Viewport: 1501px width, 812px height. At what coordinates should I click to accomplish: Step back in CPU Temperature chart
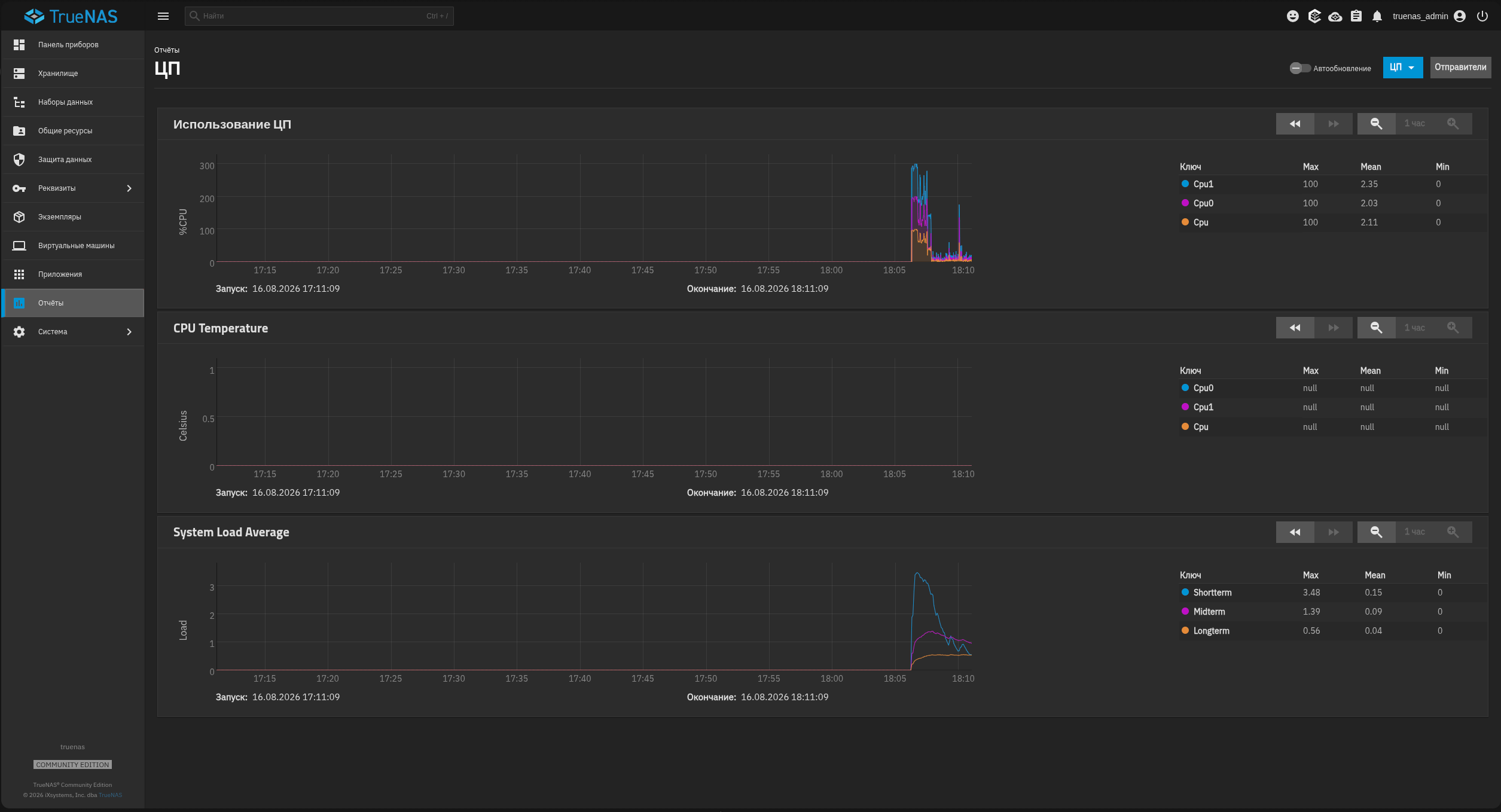point(1295,328)
